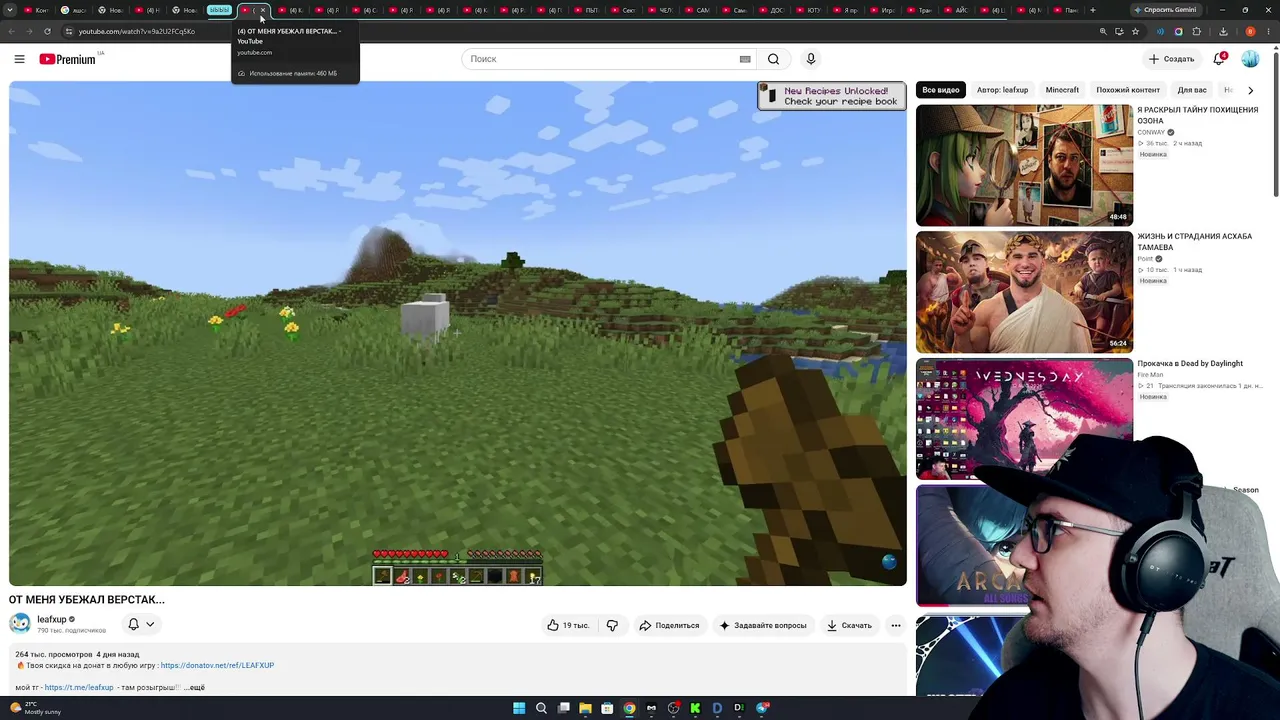The width and height of the screenshot is (1280, 720).
Task: Select the "Minecraft" chip
Action: (1062, 90)
